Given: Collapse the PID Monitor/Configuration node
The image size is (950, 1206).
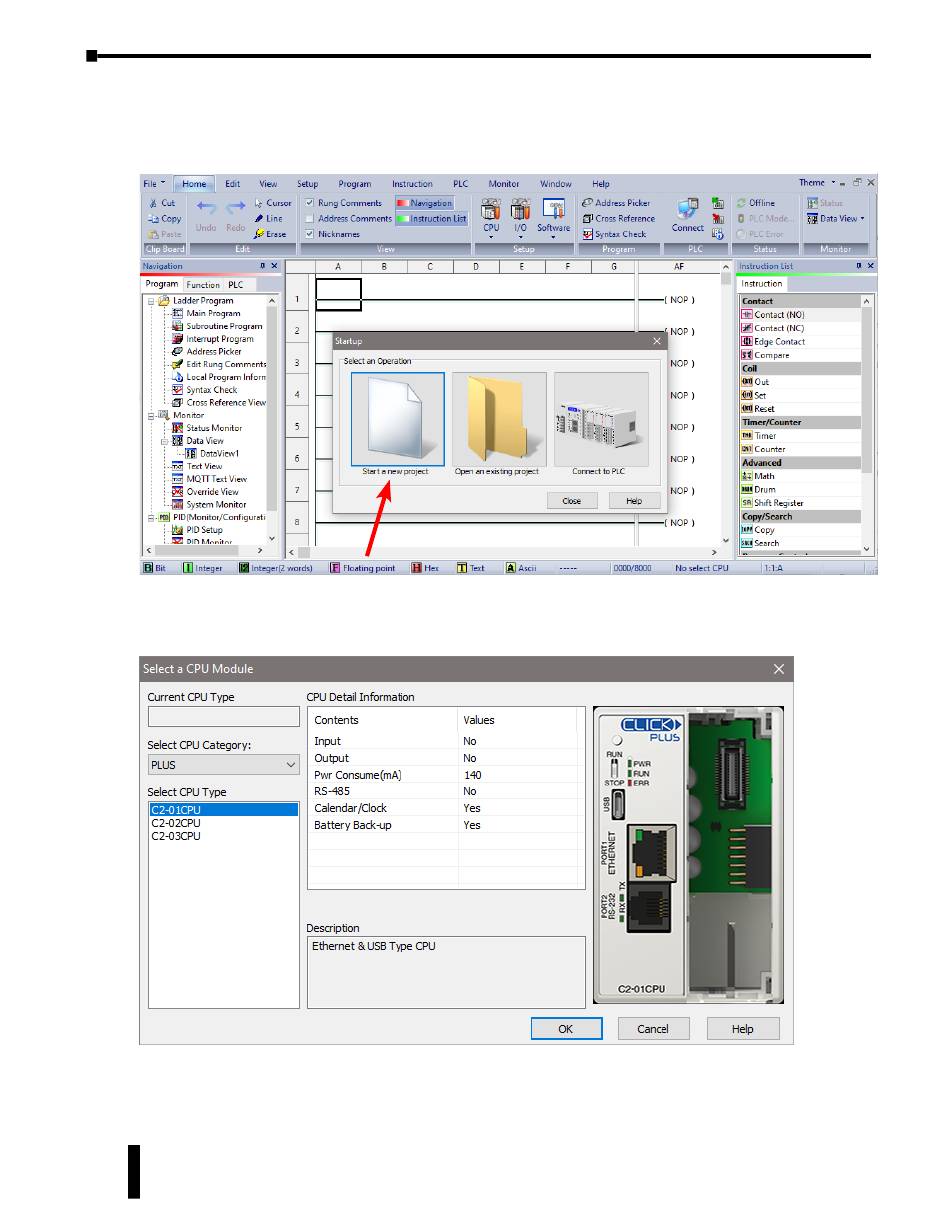Looking at the screenshot, I should tap(151, 517).
